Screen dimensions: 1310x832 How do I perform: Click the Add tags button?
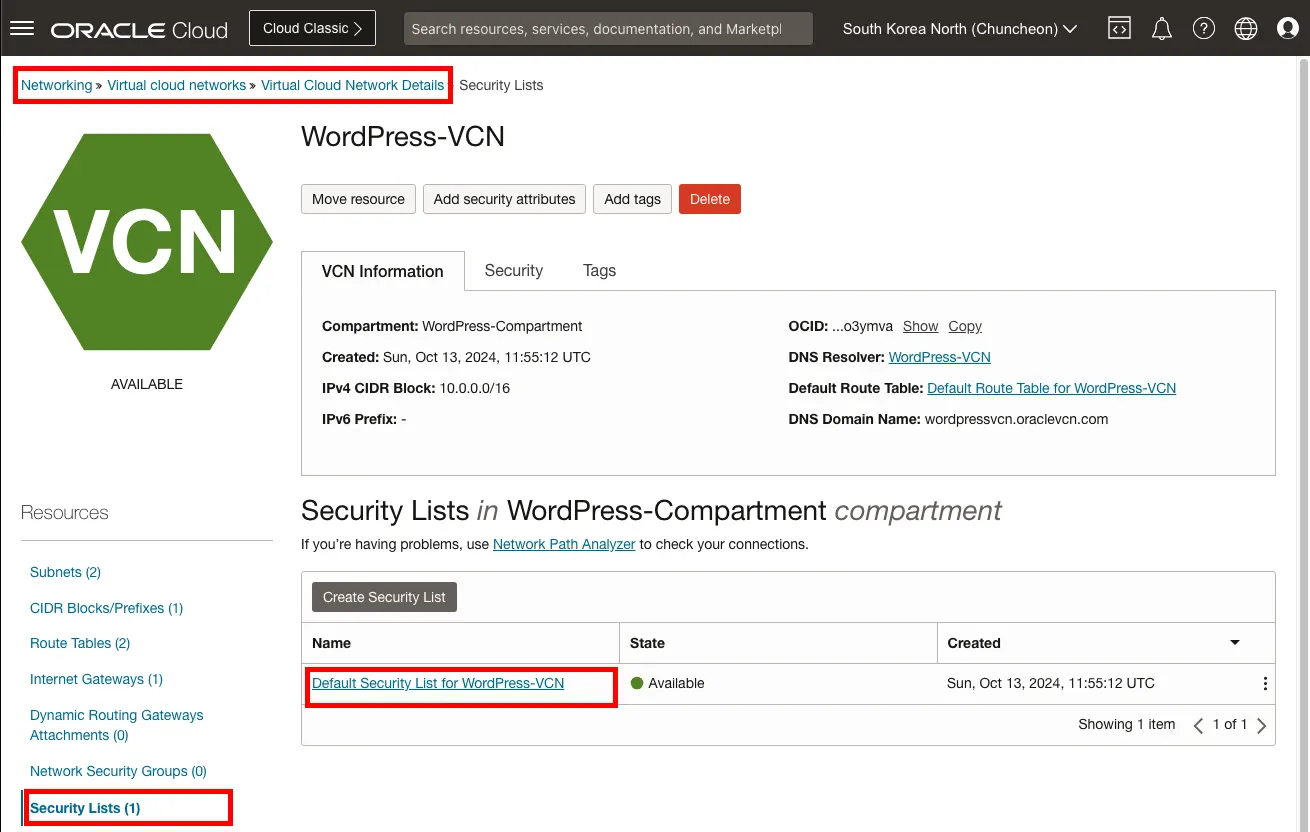[632, 199]
